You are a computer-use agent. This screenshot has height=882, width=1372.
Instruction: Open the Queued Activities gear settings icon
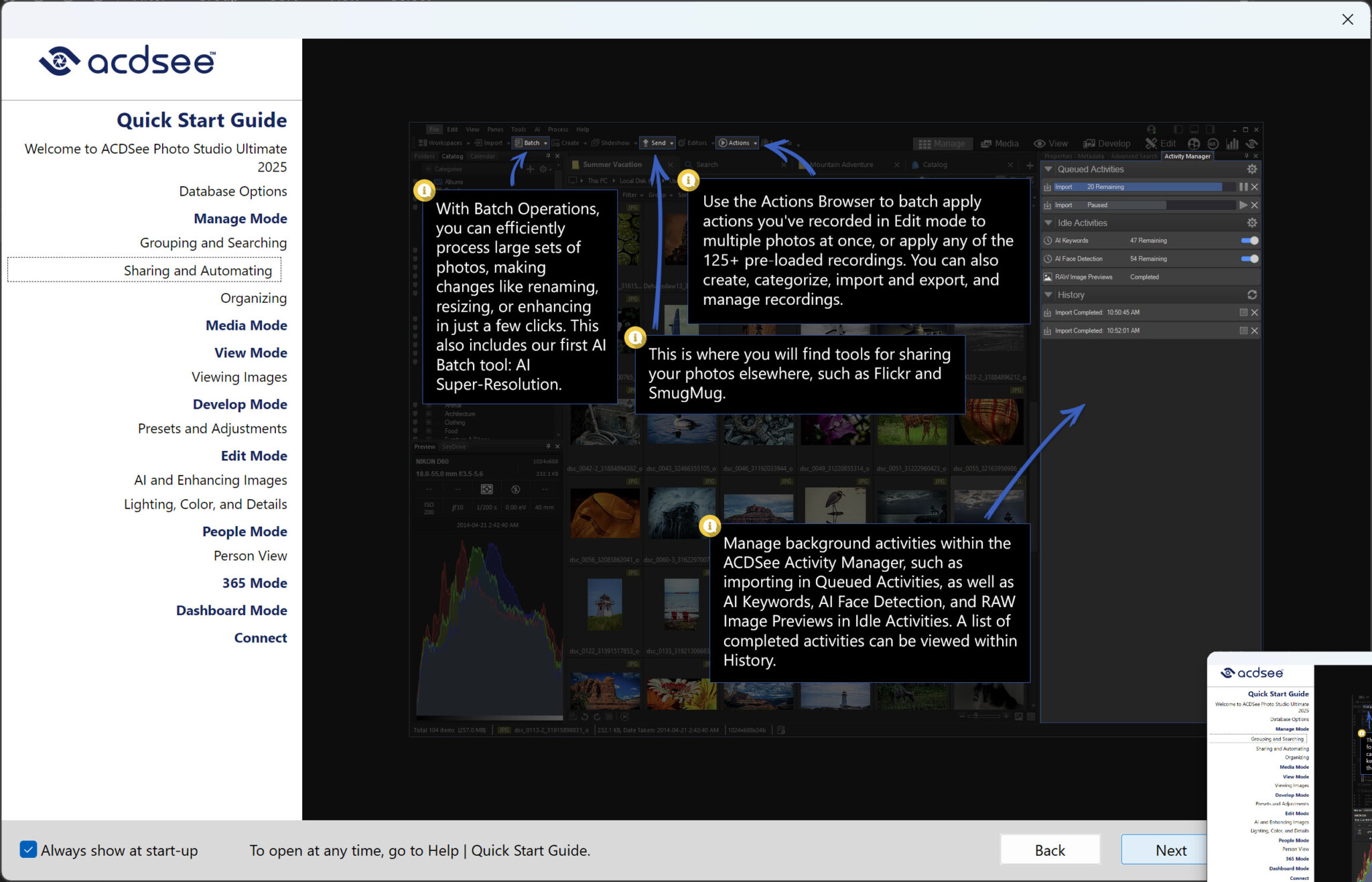(1251, 169)
